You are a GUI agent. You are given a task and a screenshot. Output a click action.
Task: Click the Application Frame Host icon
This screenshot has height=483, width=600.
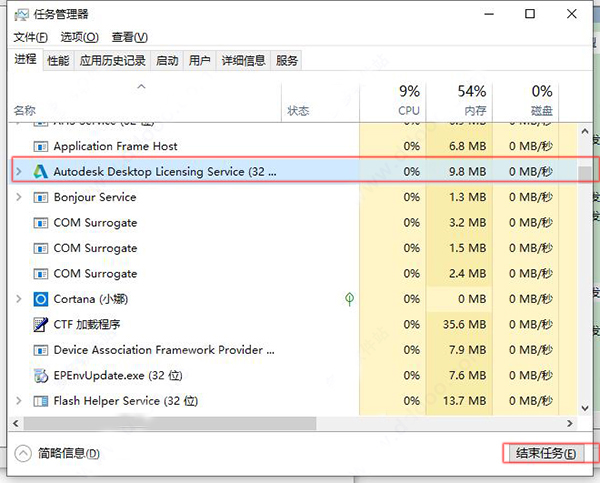click(41, 146)
